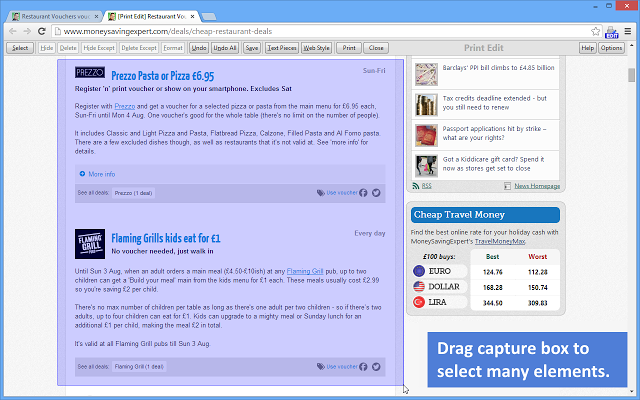Click the Undo button

click(x=199, y=48)
